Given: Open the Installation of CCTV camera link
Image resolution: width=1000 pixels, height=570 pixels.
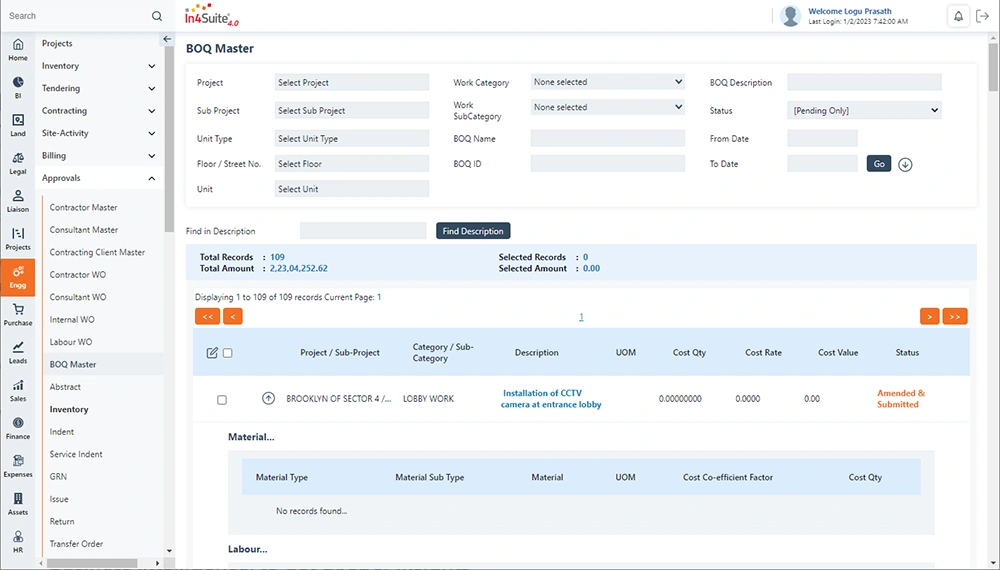Looking at the screenshot, I should [x=550, y=398].
